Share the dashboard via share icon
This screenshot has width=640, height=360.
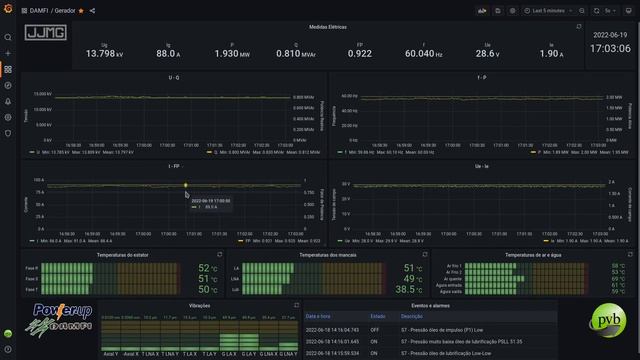point(92,11)
